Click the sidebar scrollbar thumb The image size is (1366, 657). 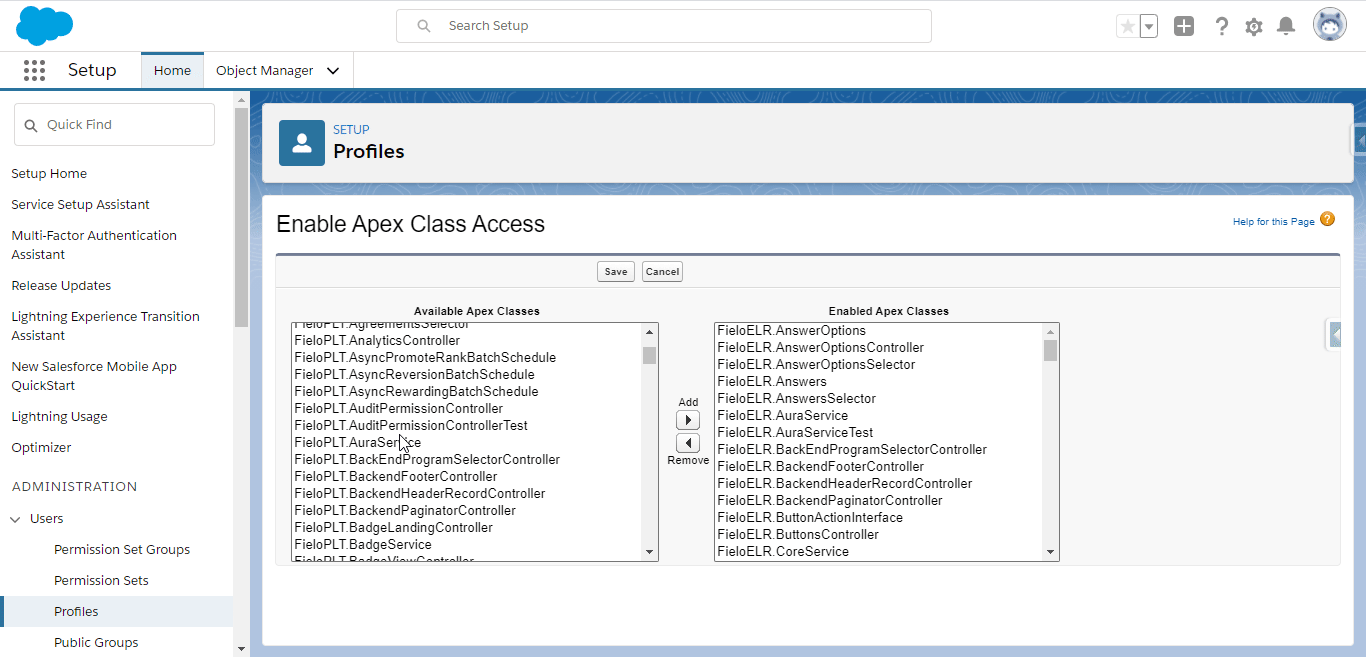click(x=240, y=216)
